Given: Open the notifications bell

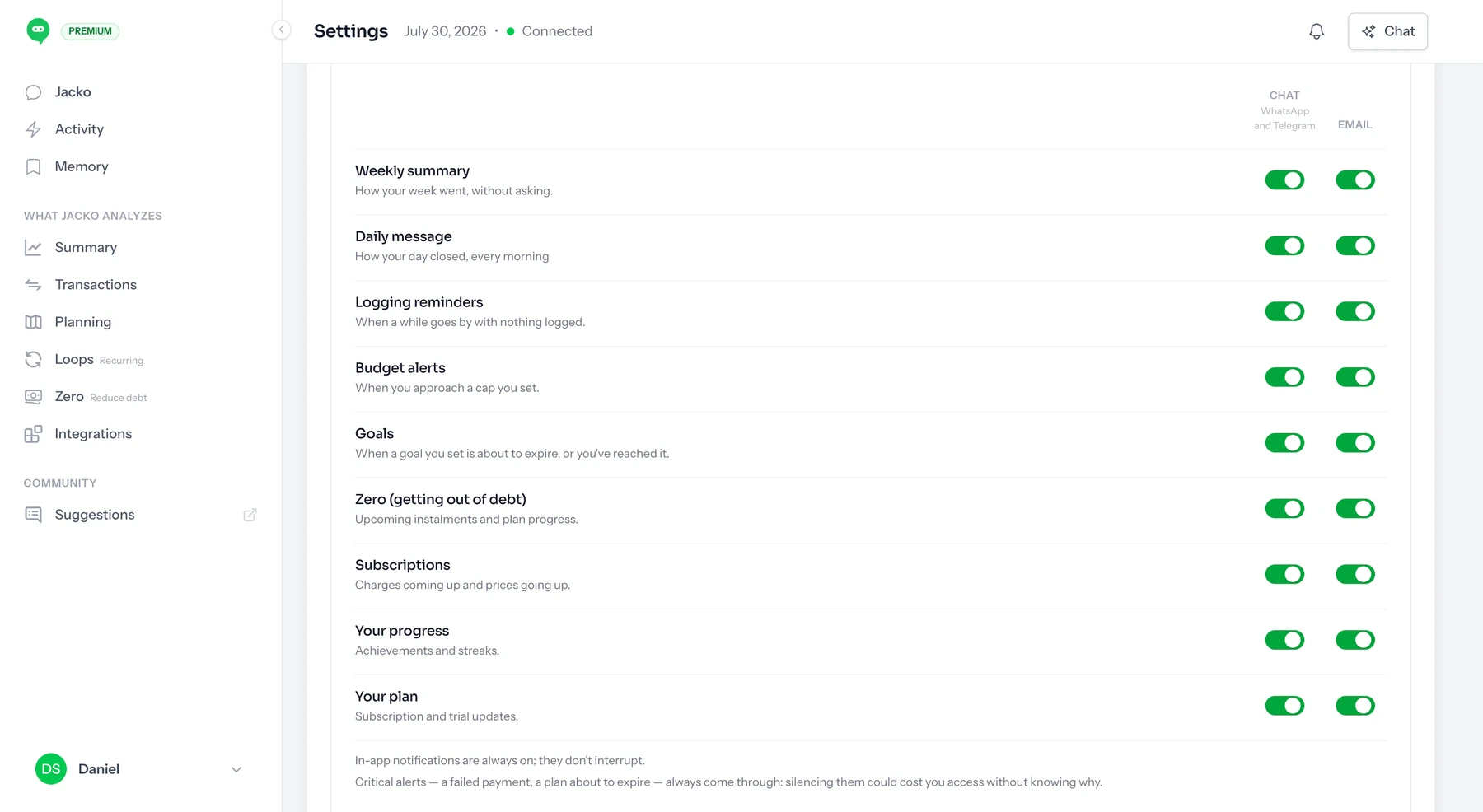Looking at the screenshot, I should click(x=1317, y=31).
